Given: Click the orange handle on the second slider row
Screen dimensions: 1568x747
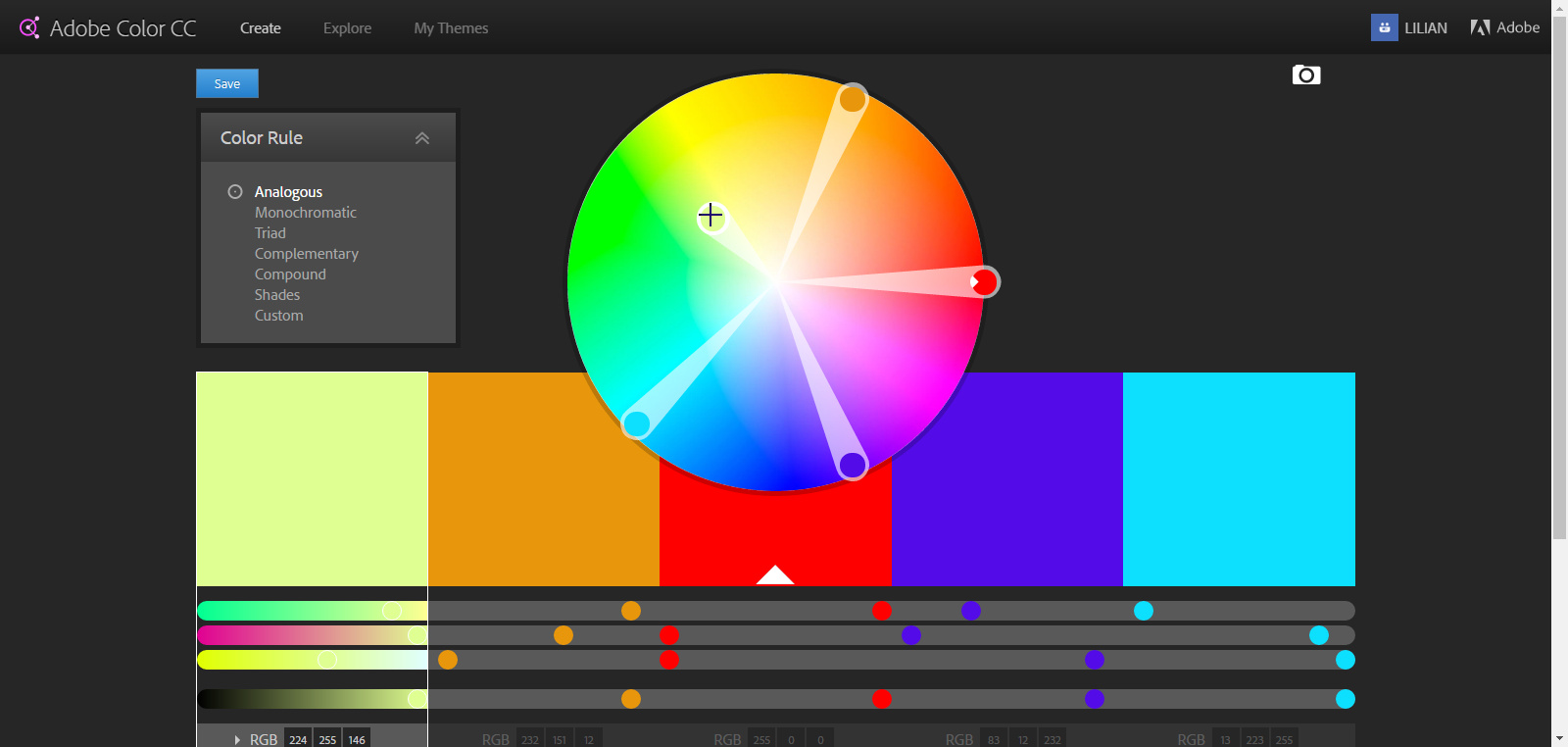Looking at the screenshot, I should (563, 635).
